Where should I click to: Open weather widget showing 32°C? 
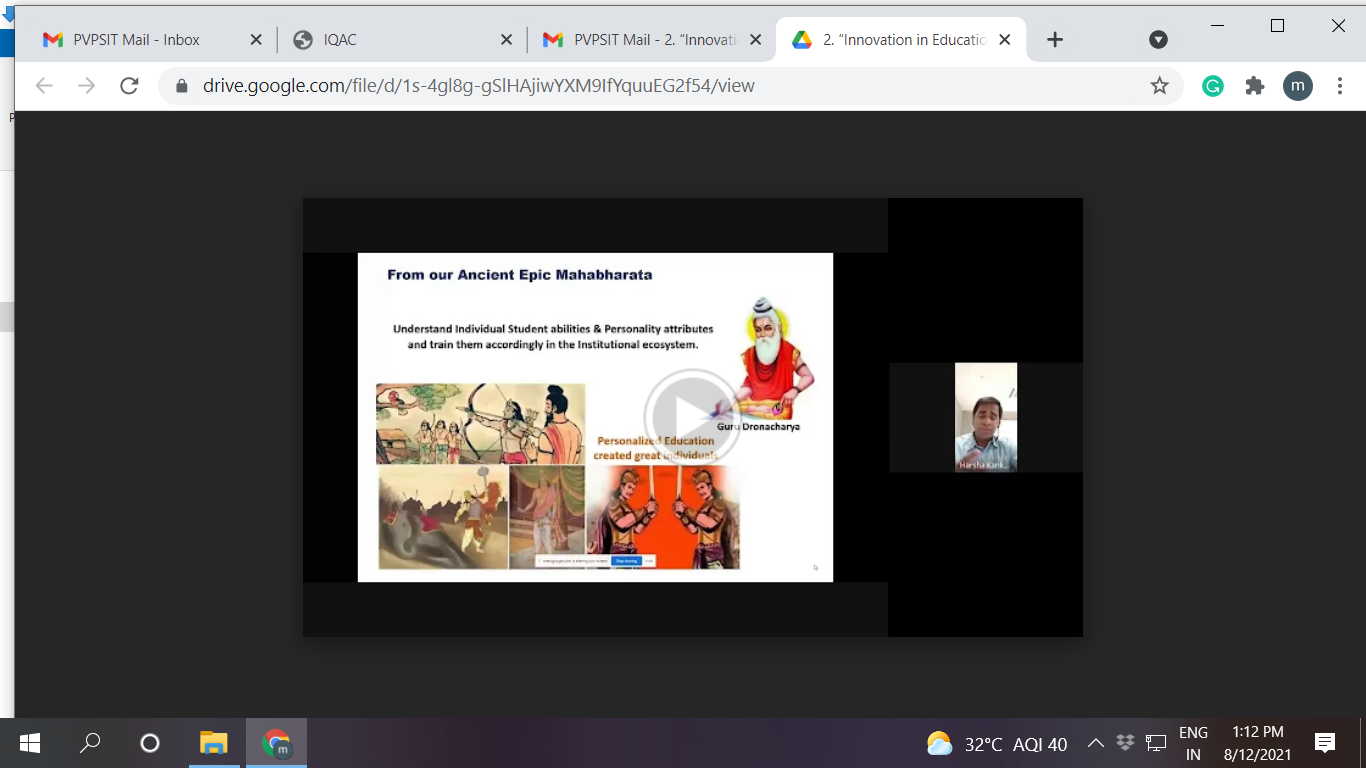[x=997, y=744]
